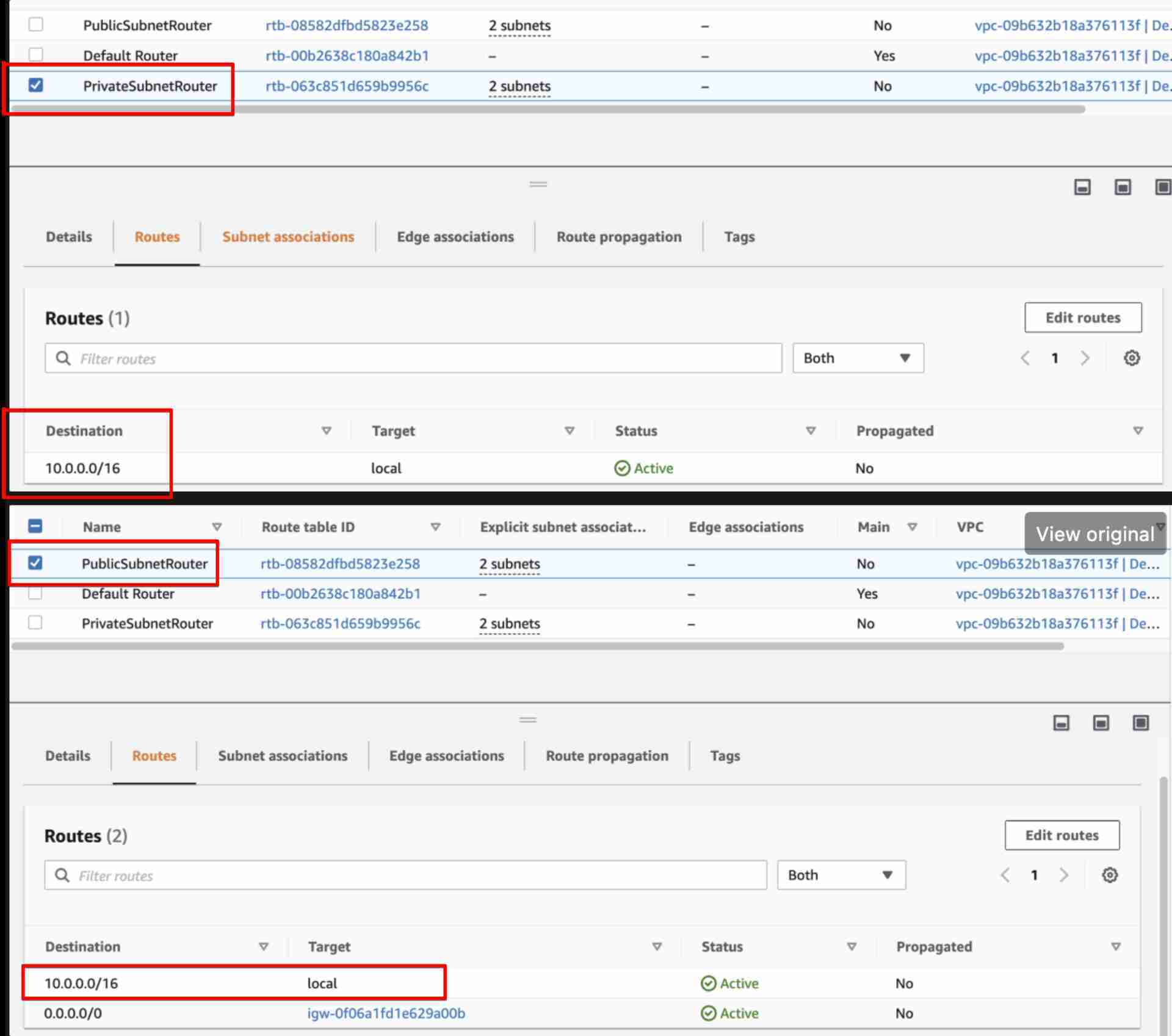Screen dimensions: 1172x1036
Task: Open Edge associations tab in upper panel
Action: click(x=455, y=237)
